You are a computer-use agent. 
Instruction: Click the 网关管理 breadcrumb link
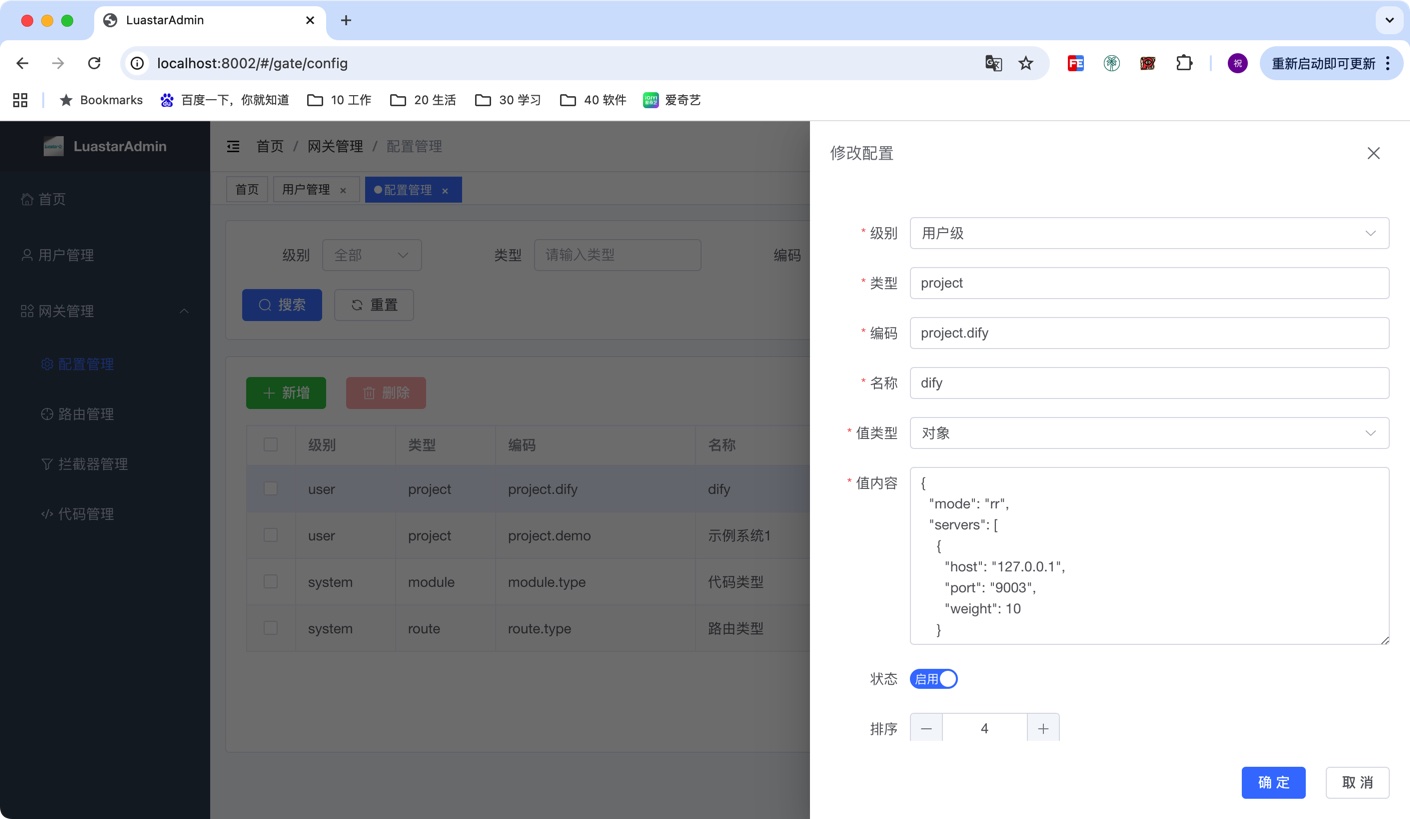click(335, 146)
